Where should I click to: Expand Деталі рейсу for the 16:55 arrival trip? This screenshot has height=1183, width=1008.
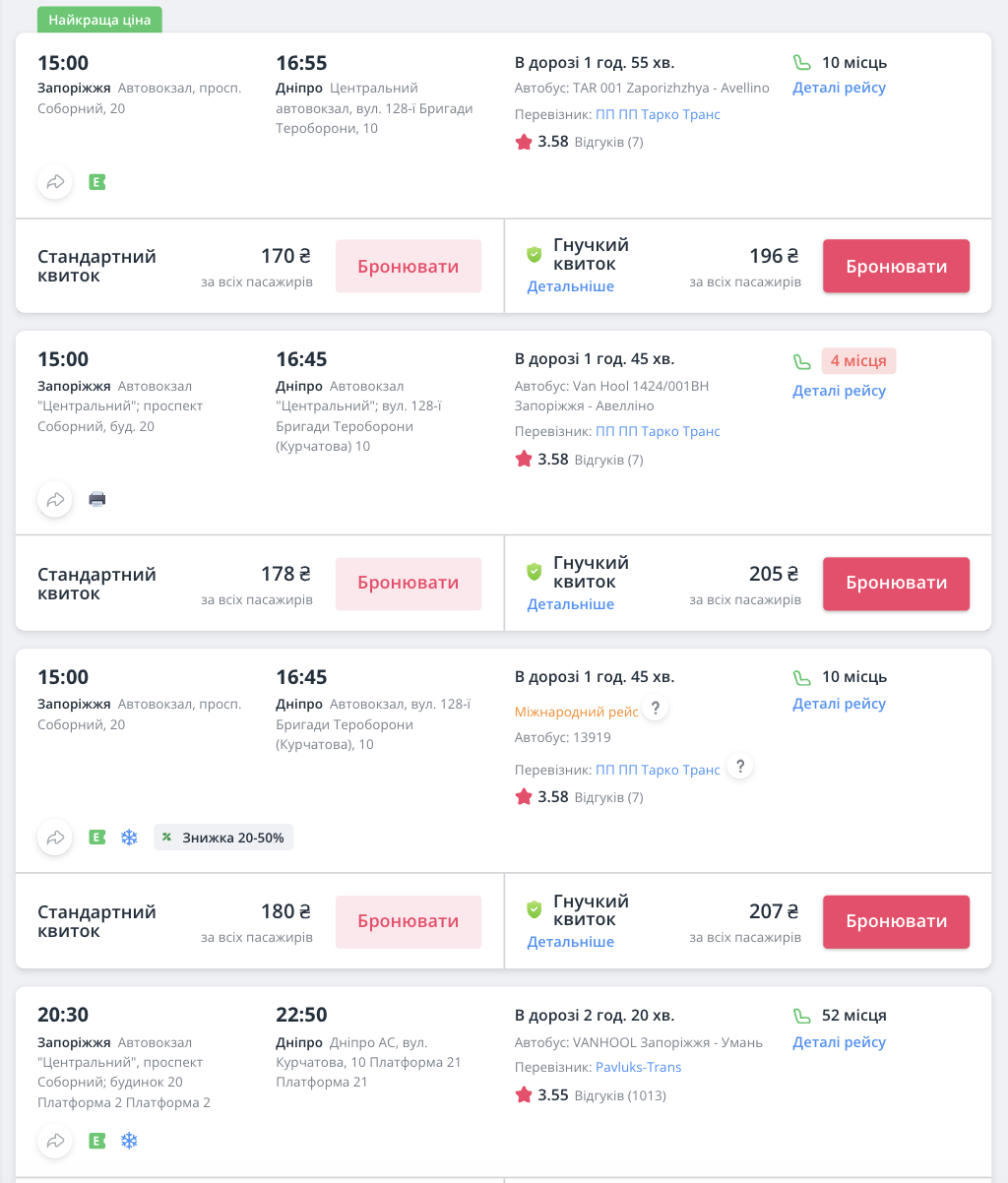click(839, 88)
